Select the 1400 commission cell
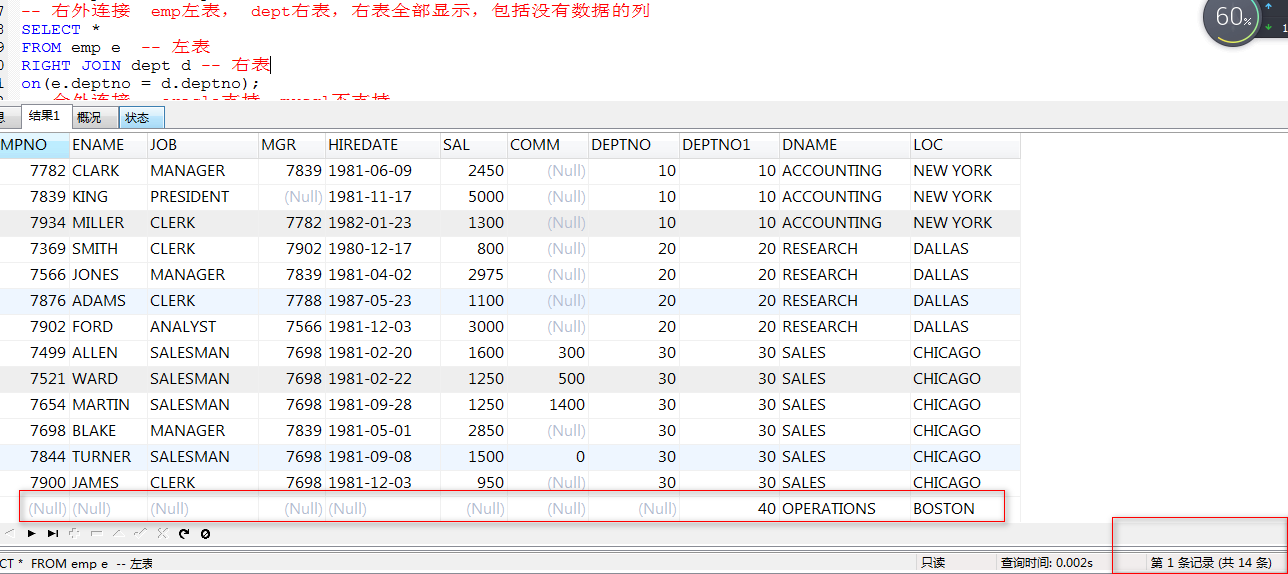 click(548, 405)
